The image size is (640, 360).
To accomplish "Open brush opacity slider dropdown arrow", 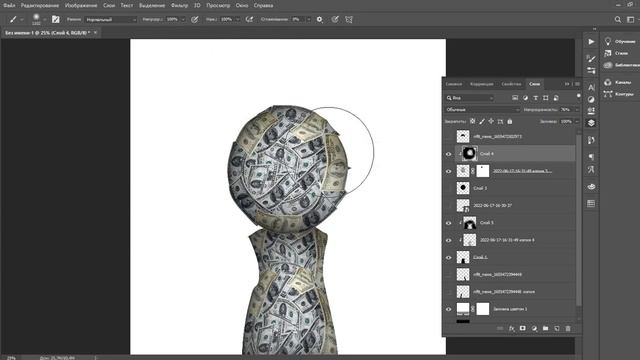I will tap(183, 19).
